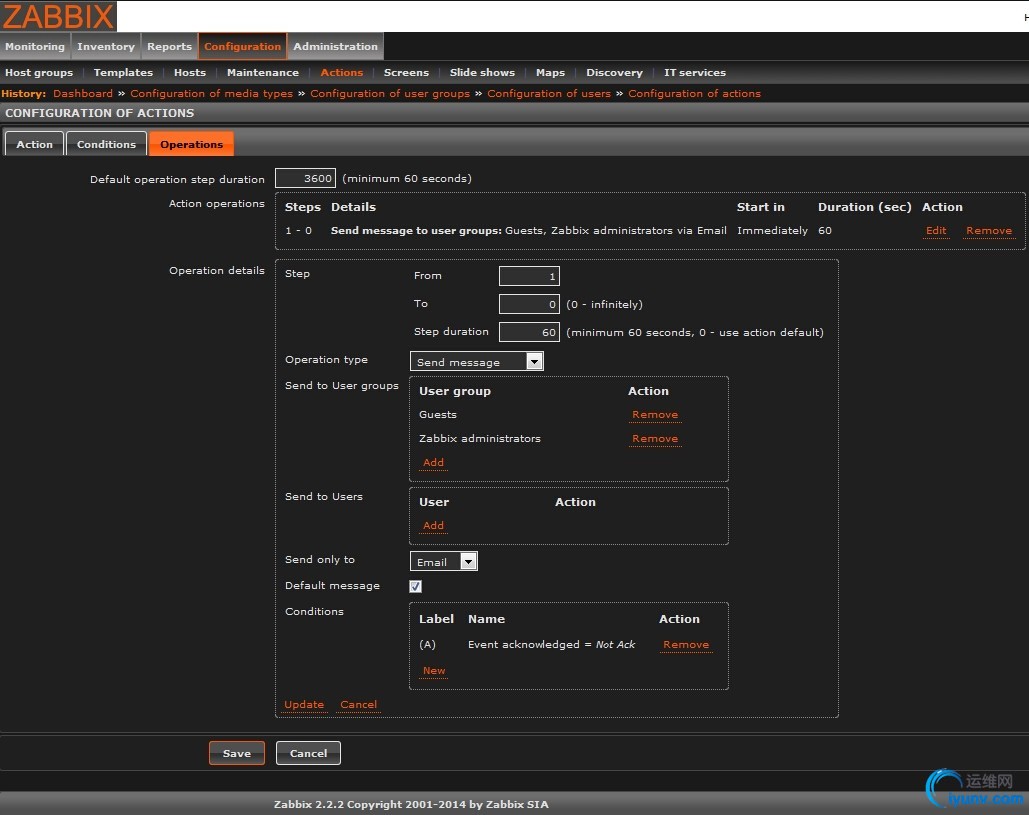Go to Hosts submenu

(190, 72)
